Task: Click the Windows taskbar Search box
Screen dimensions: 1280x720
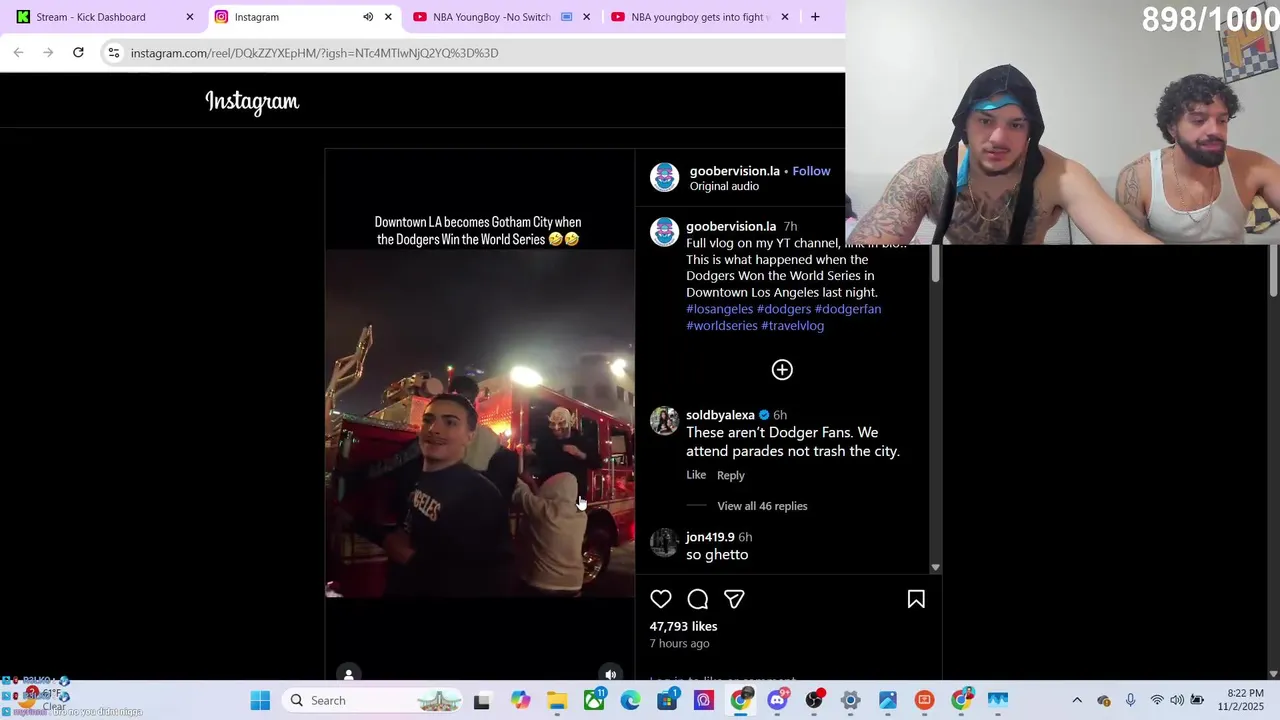Action: click(372, 700)
